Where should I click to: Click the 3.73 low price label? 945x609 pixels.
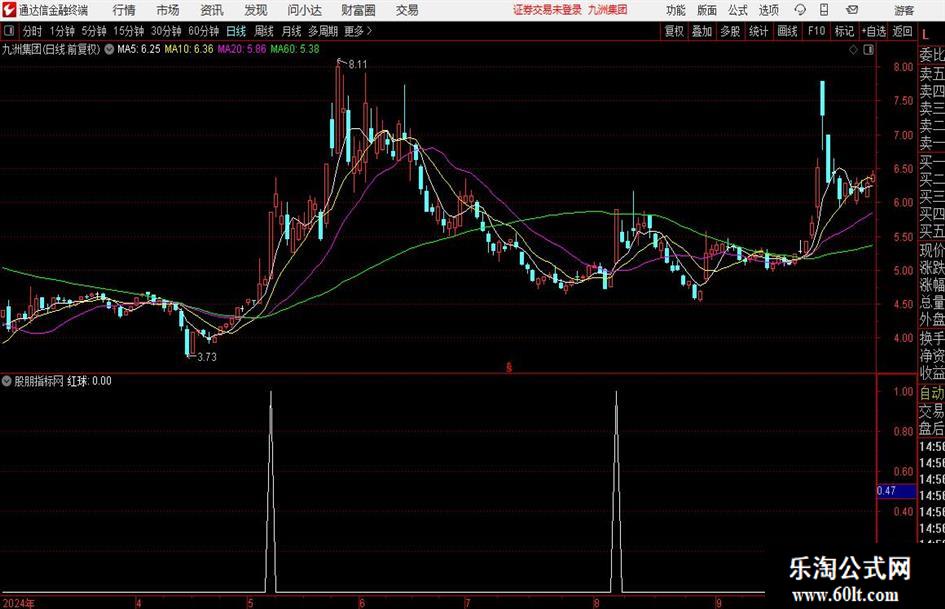coord(207,357)
